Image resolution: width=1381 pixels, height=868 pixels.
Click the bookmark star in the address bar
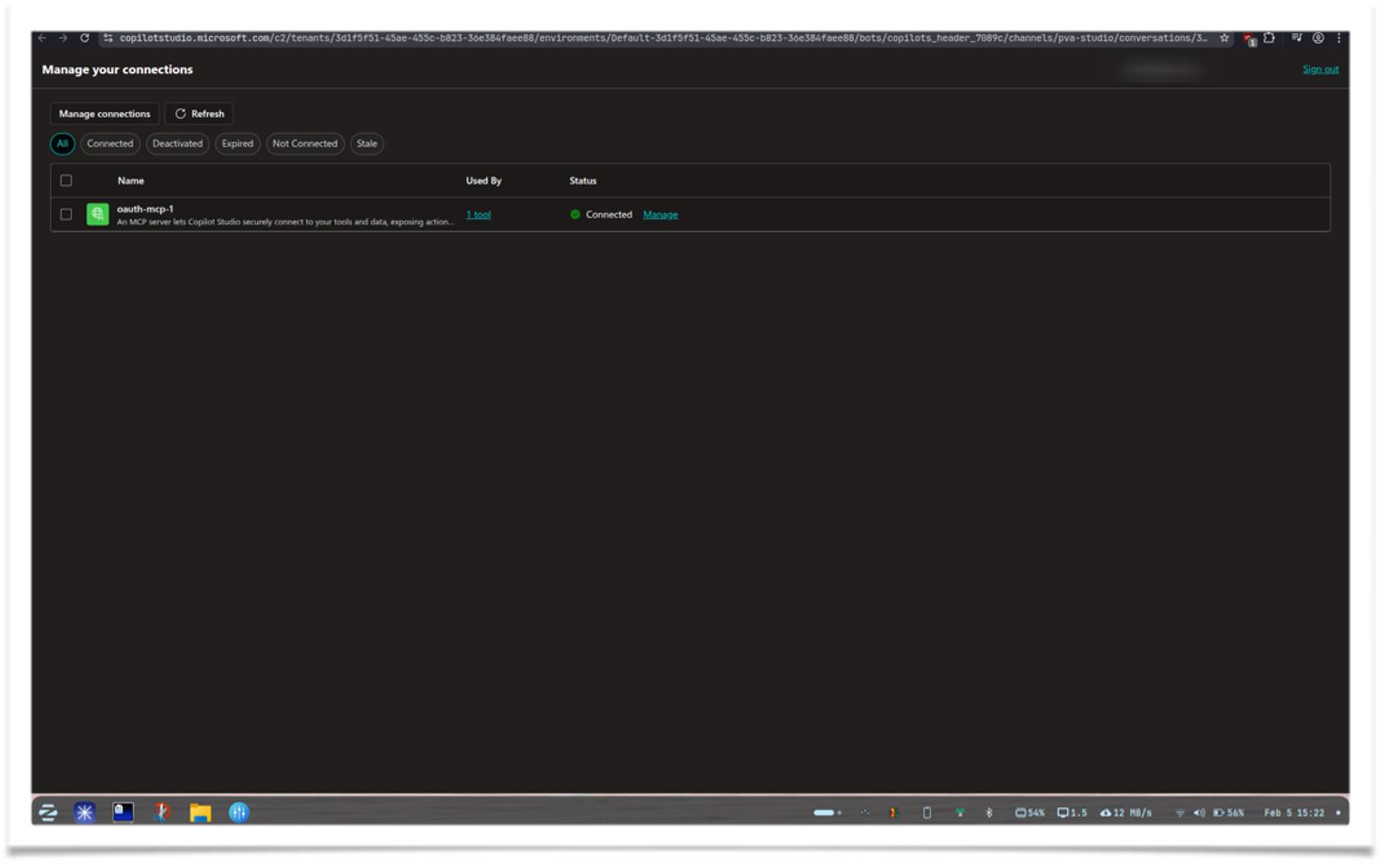[1225, 38]
